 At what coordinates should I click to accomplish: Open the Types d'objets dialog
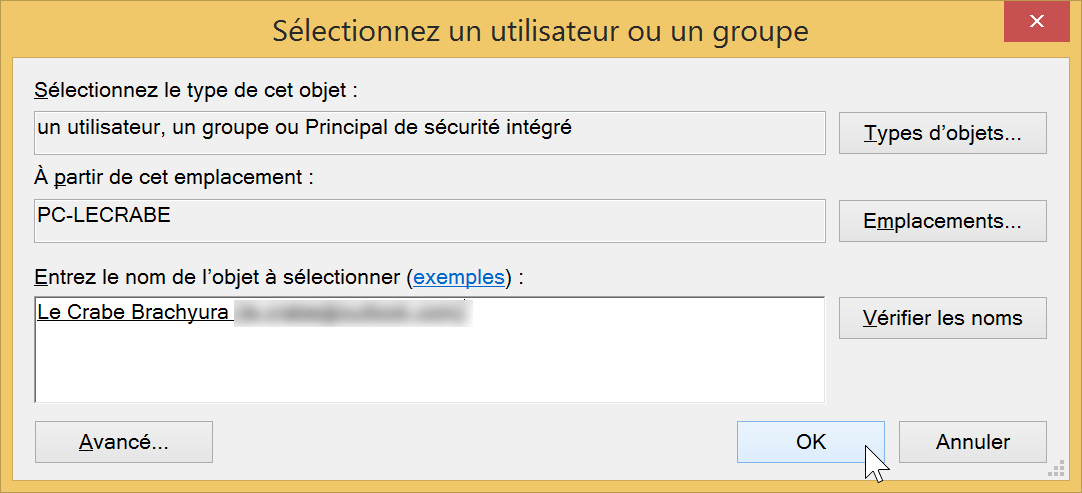pyautogui.click(x=943, y=133)
